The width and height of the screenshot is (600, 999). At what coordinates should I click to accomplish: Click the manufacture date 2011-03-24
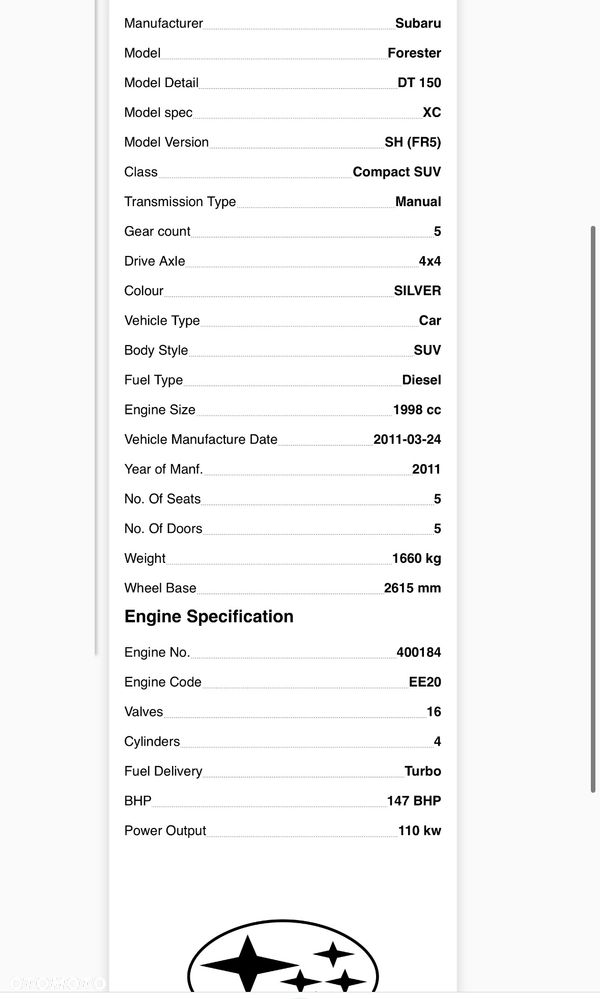point(407,439)
